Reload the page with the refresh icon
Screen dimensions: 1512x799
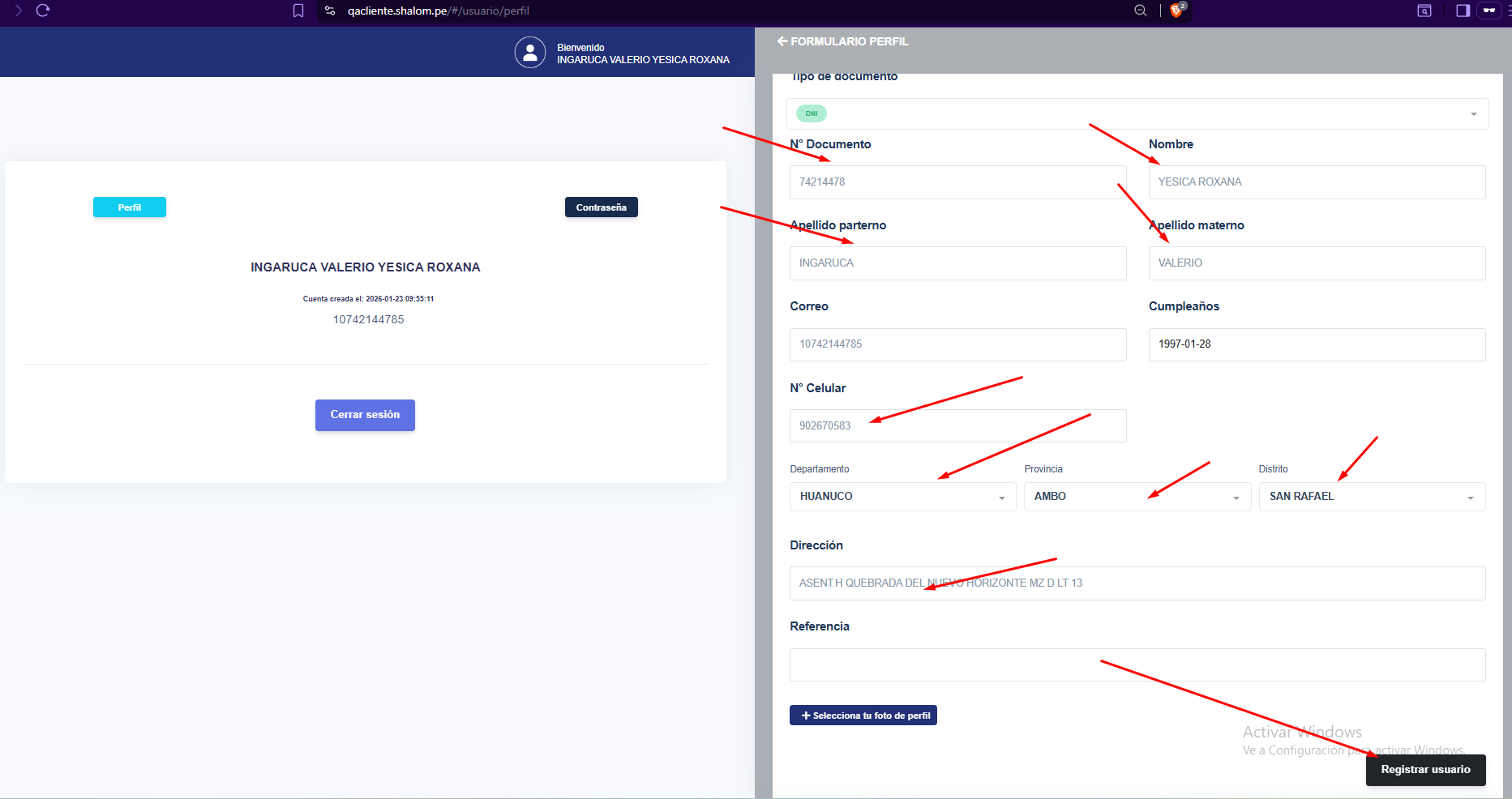(43, 11)
